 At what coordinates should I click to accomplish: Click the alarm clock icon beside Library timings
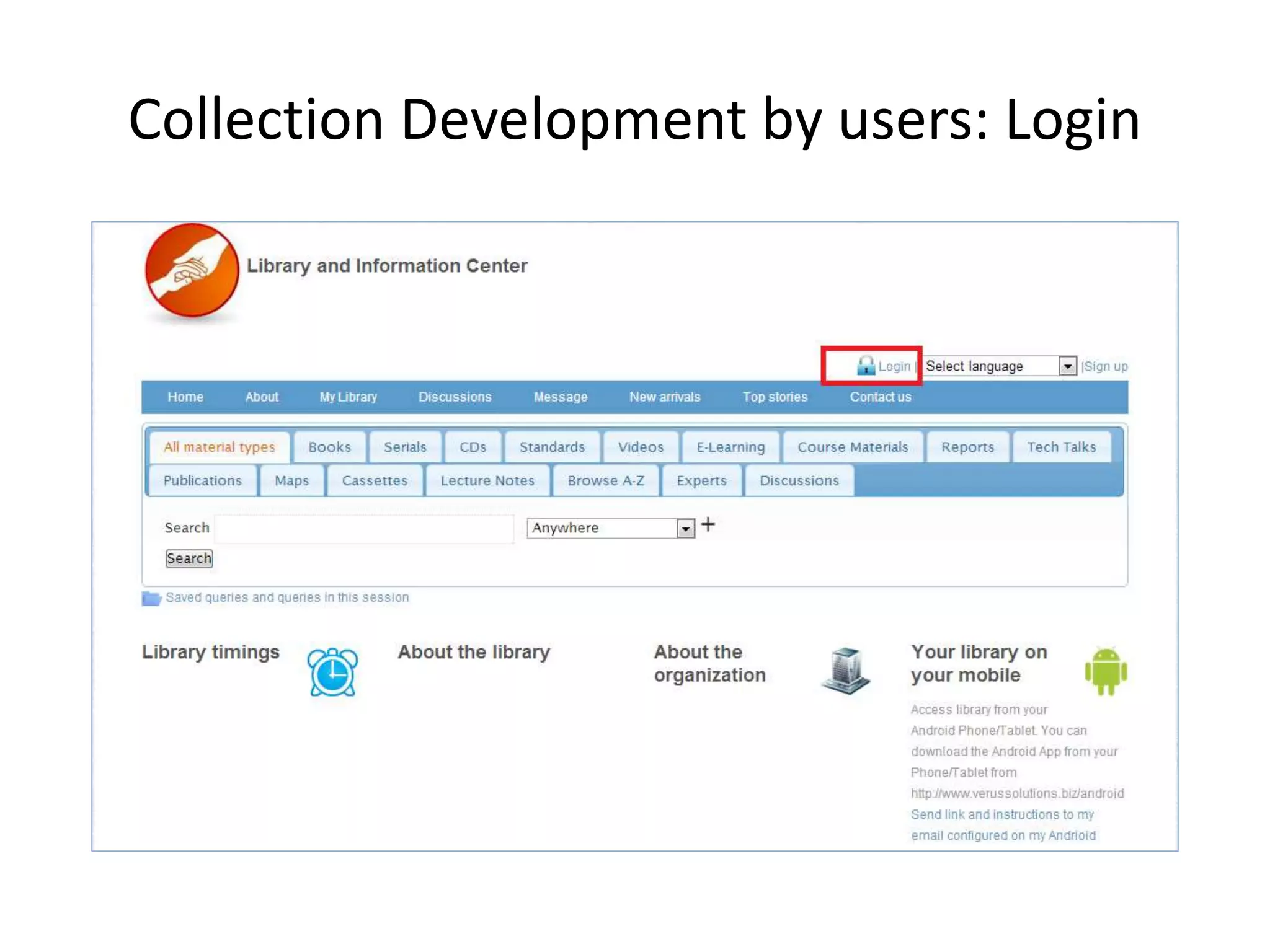click(333, 672)
